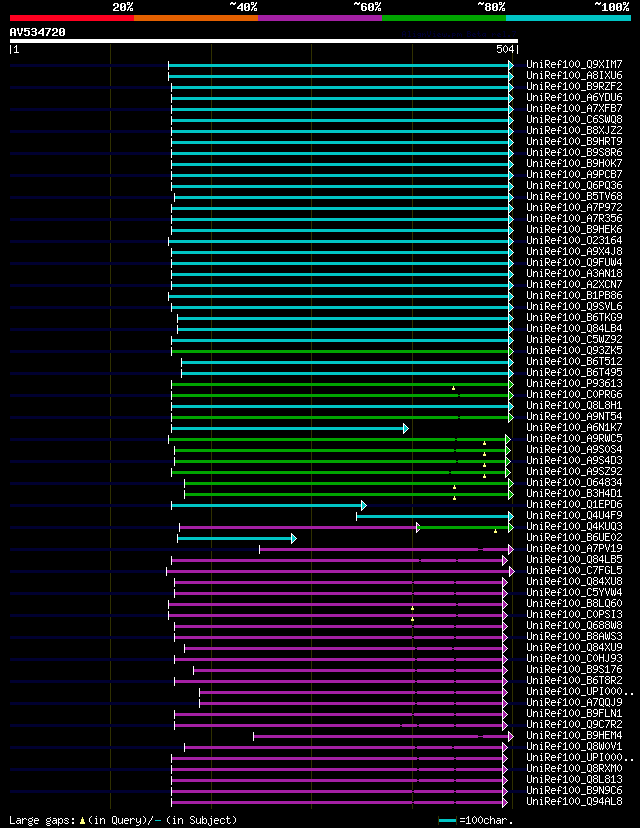640x828 pixels.
Task: Click the UniRef100_A9RWC5 label
Action: pos(574,438)
